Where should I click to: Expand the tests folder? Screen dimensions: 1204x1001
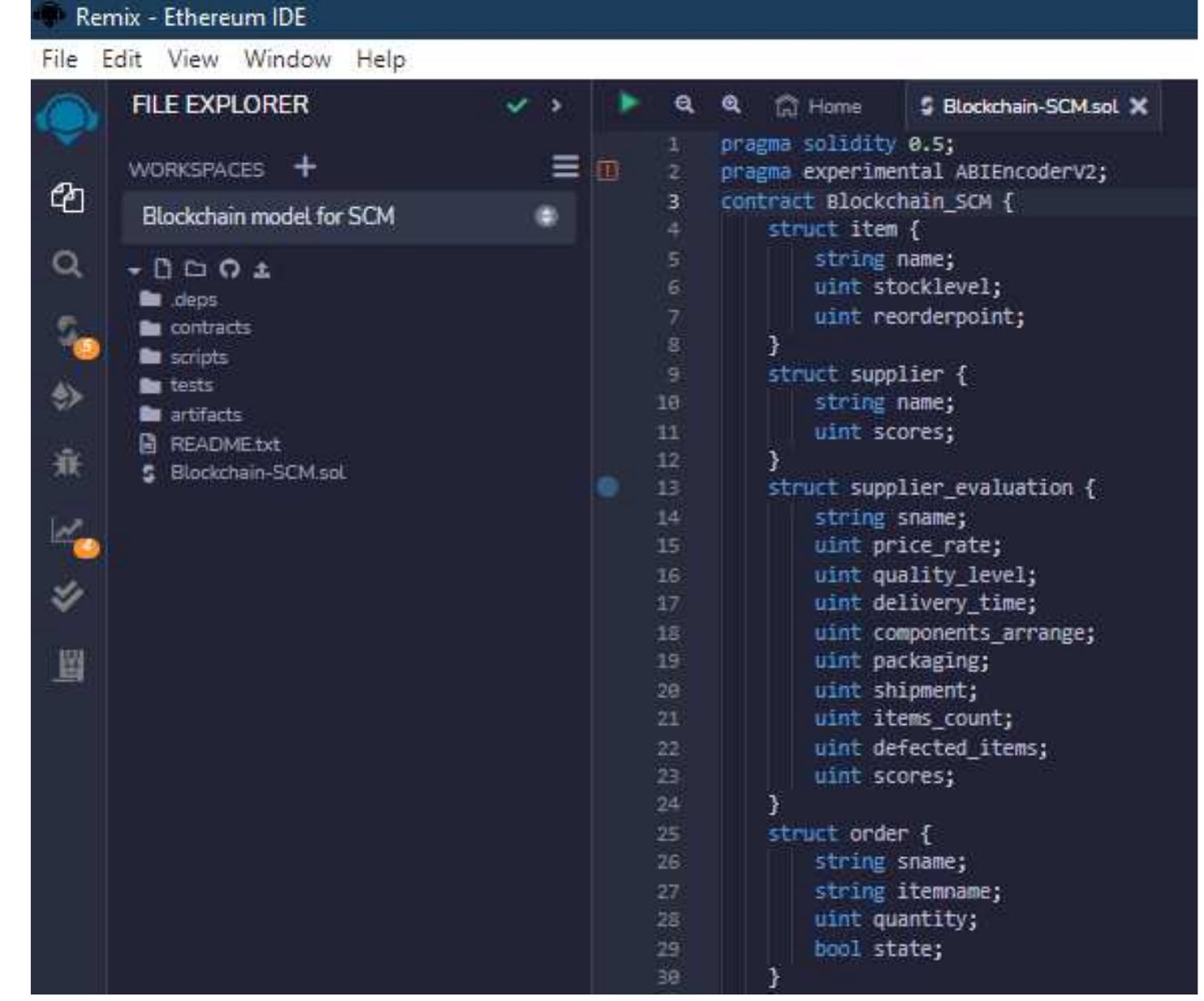click(177, 386)
